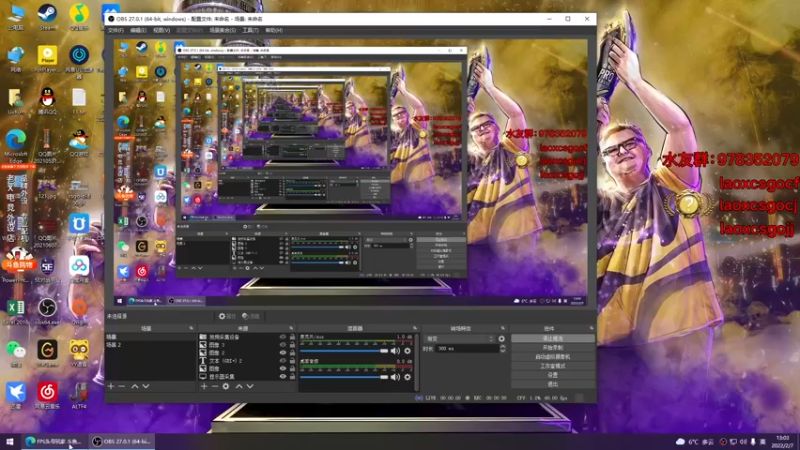Move the scene up in the Scenes dock
Viewport: 800px width, 450px height.
point(135,386)
